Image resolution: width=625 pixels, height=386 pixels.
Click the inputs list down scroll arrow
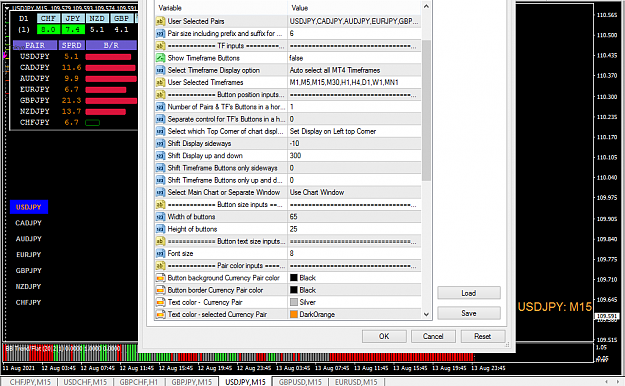click(426, 314)
